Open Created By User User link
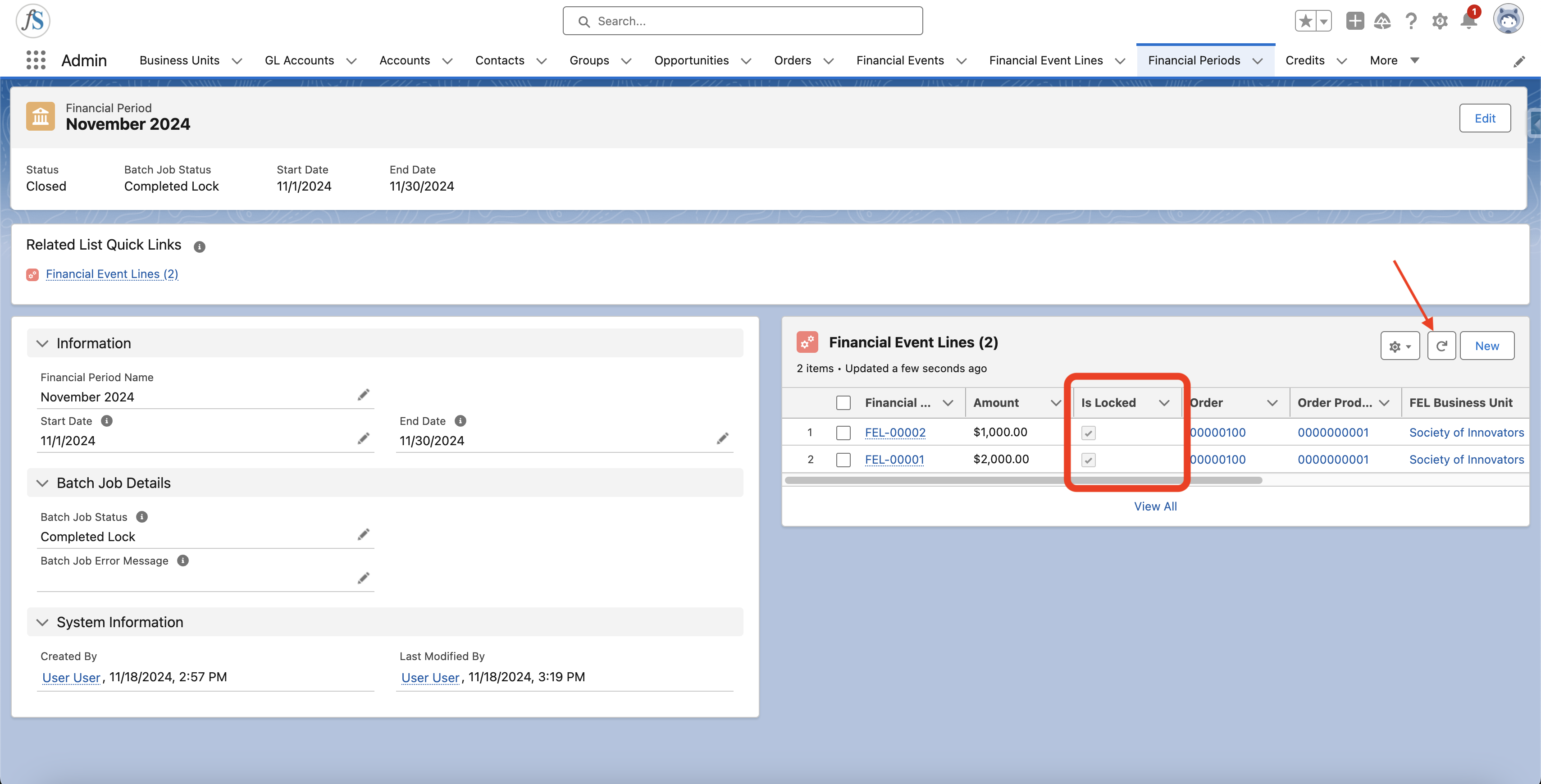 pos(71,677)
